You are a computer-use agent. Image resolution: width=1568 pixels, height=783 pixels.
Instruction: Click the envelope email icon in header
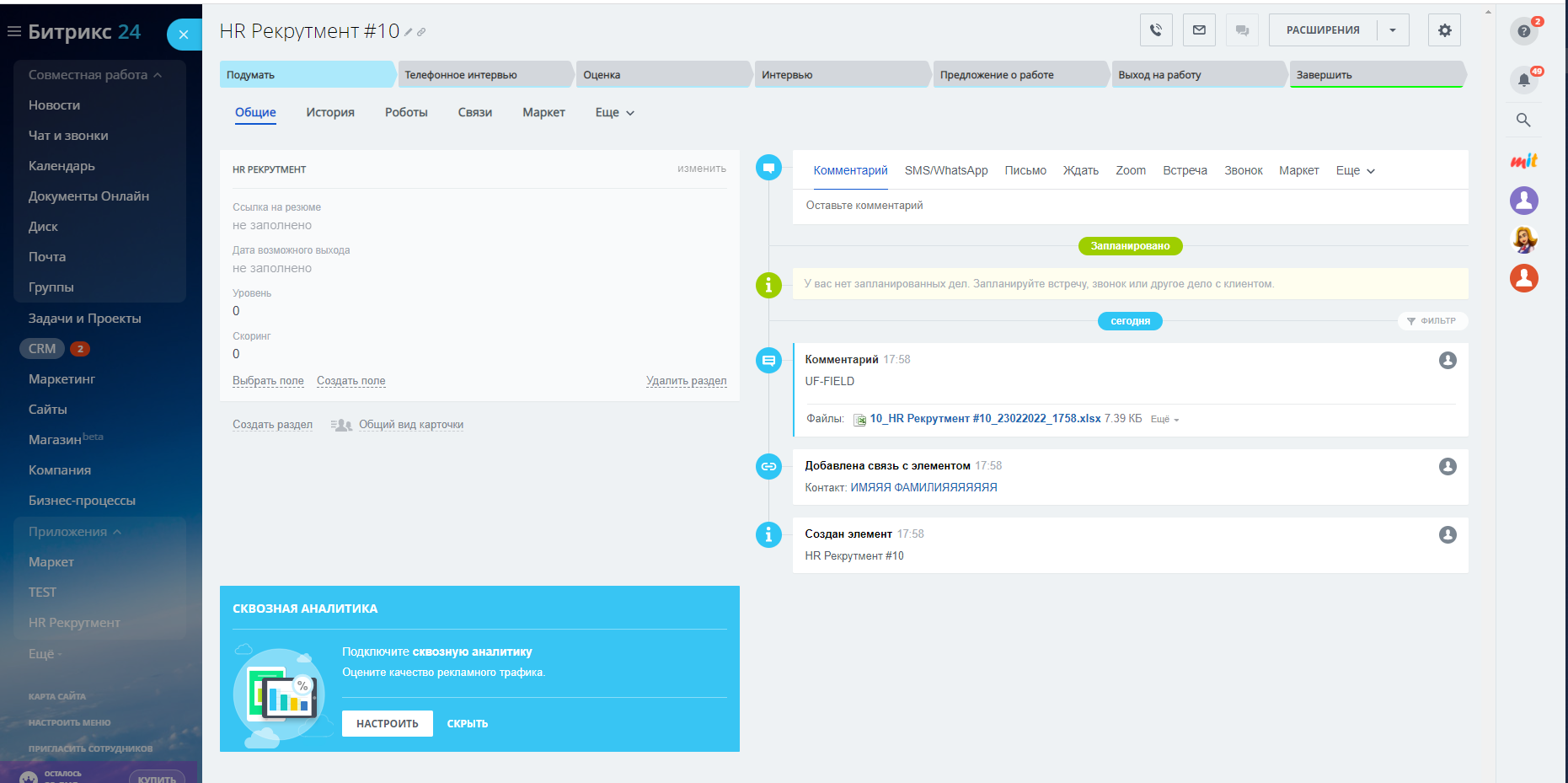1199,30
